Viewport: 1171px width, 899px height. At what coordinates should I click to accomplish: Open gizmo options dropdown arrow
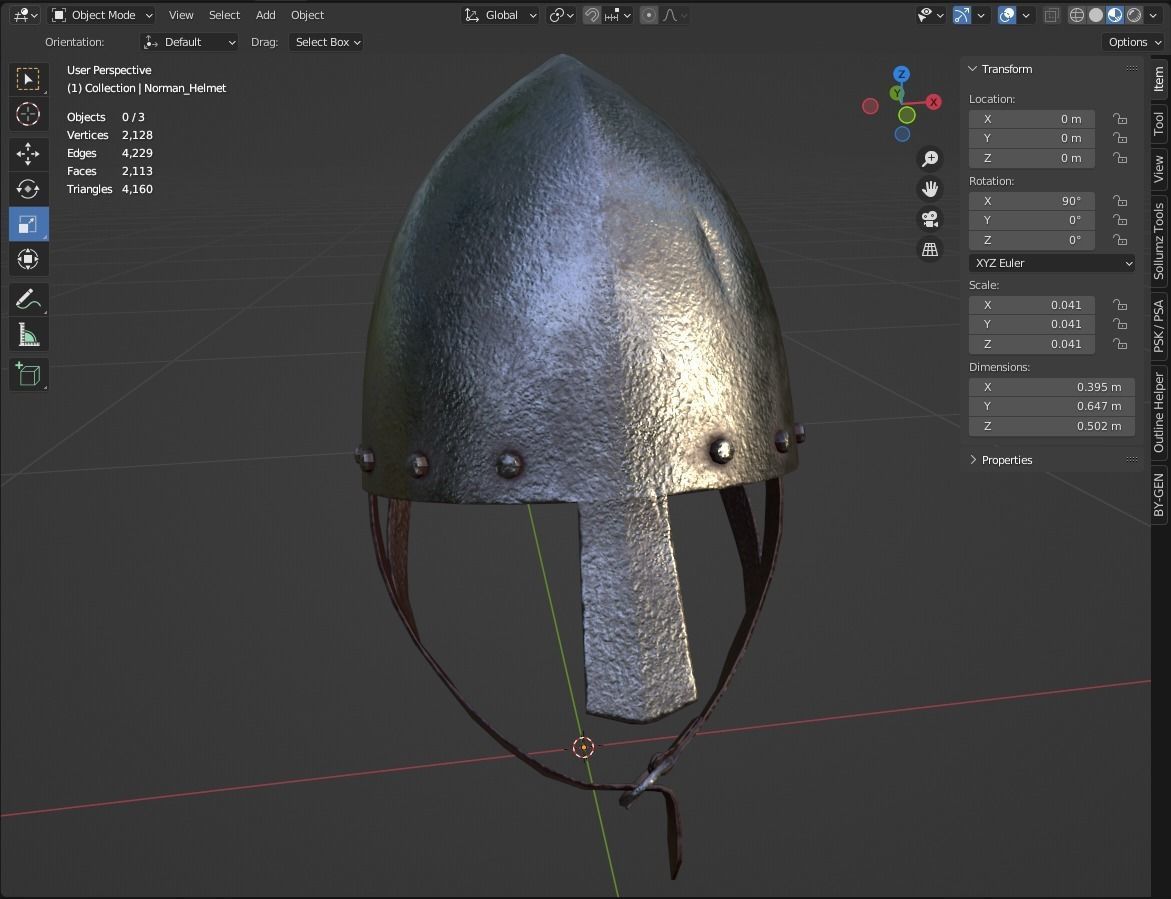tap(981, 15)
